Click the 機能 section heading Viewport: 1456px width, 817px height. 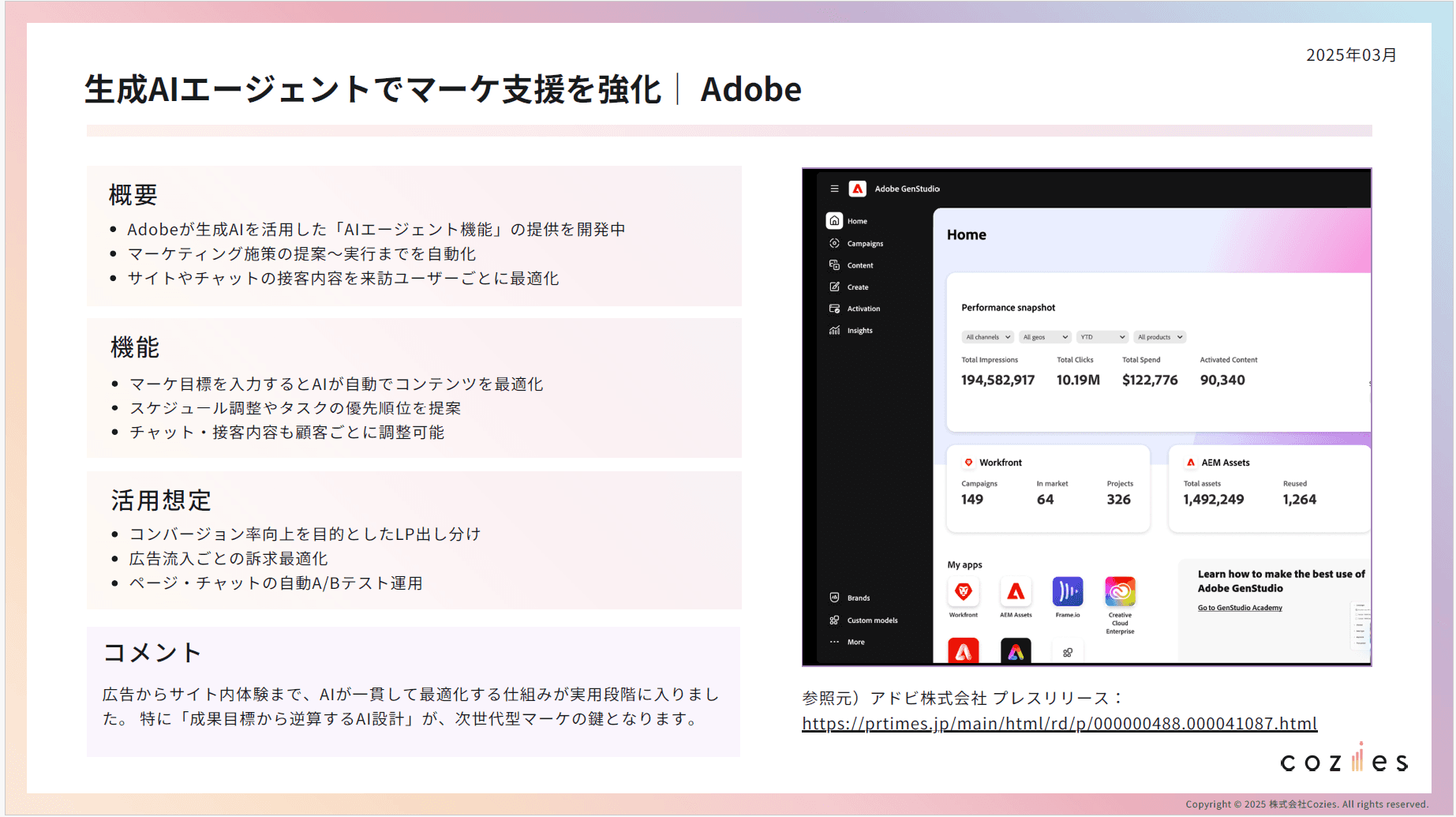click(x=135, y=347)
